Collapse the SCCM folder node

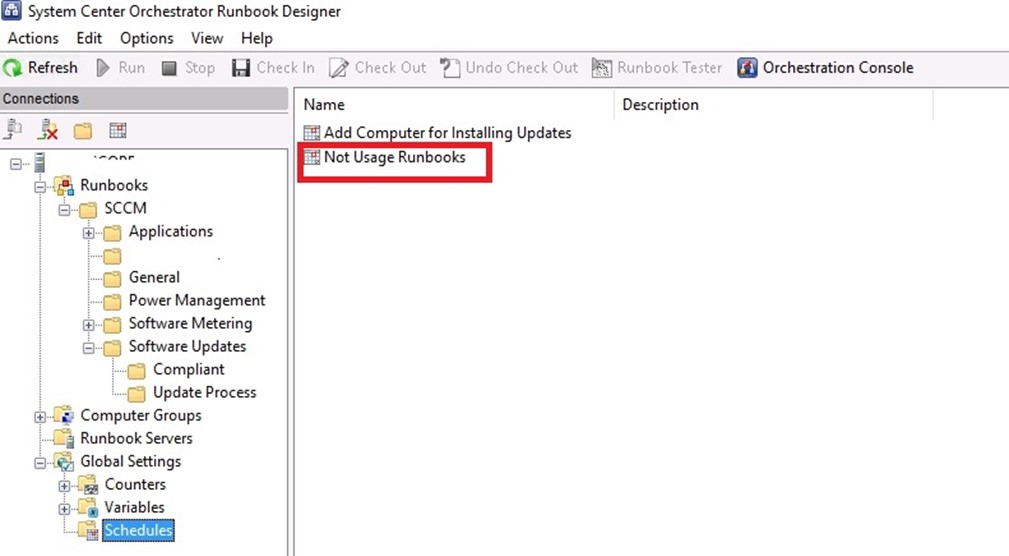pyautogui.click(x=64, y=210)
